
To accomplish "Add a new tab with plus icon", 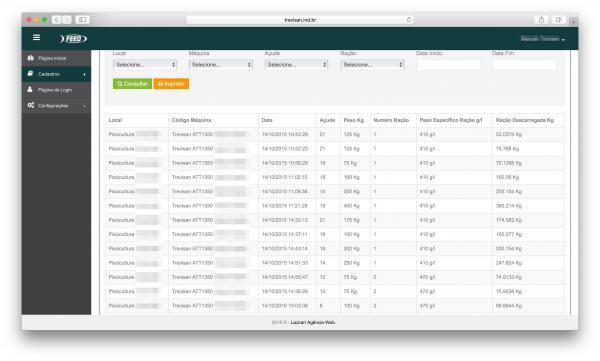I will point(573,21).
